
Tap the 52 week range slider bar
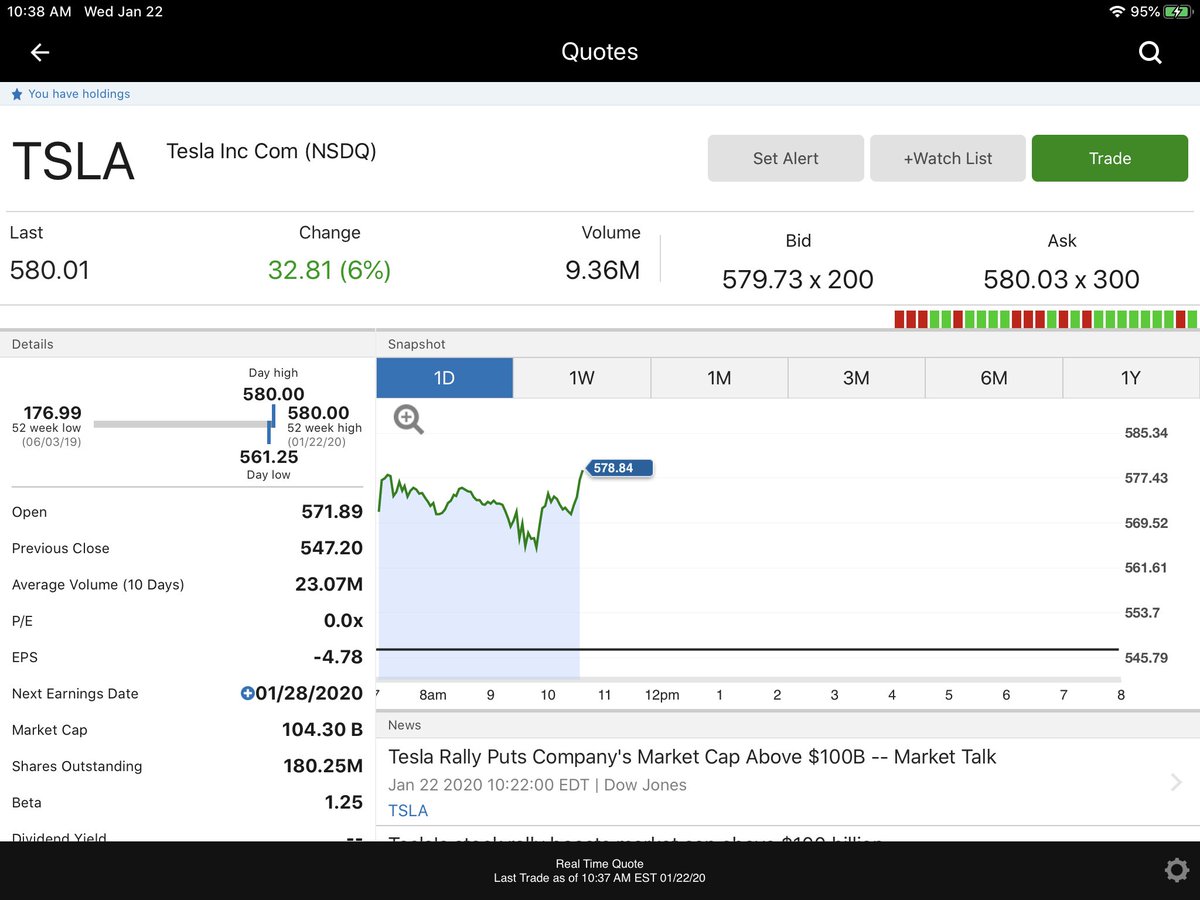click(x=184, y=424)
